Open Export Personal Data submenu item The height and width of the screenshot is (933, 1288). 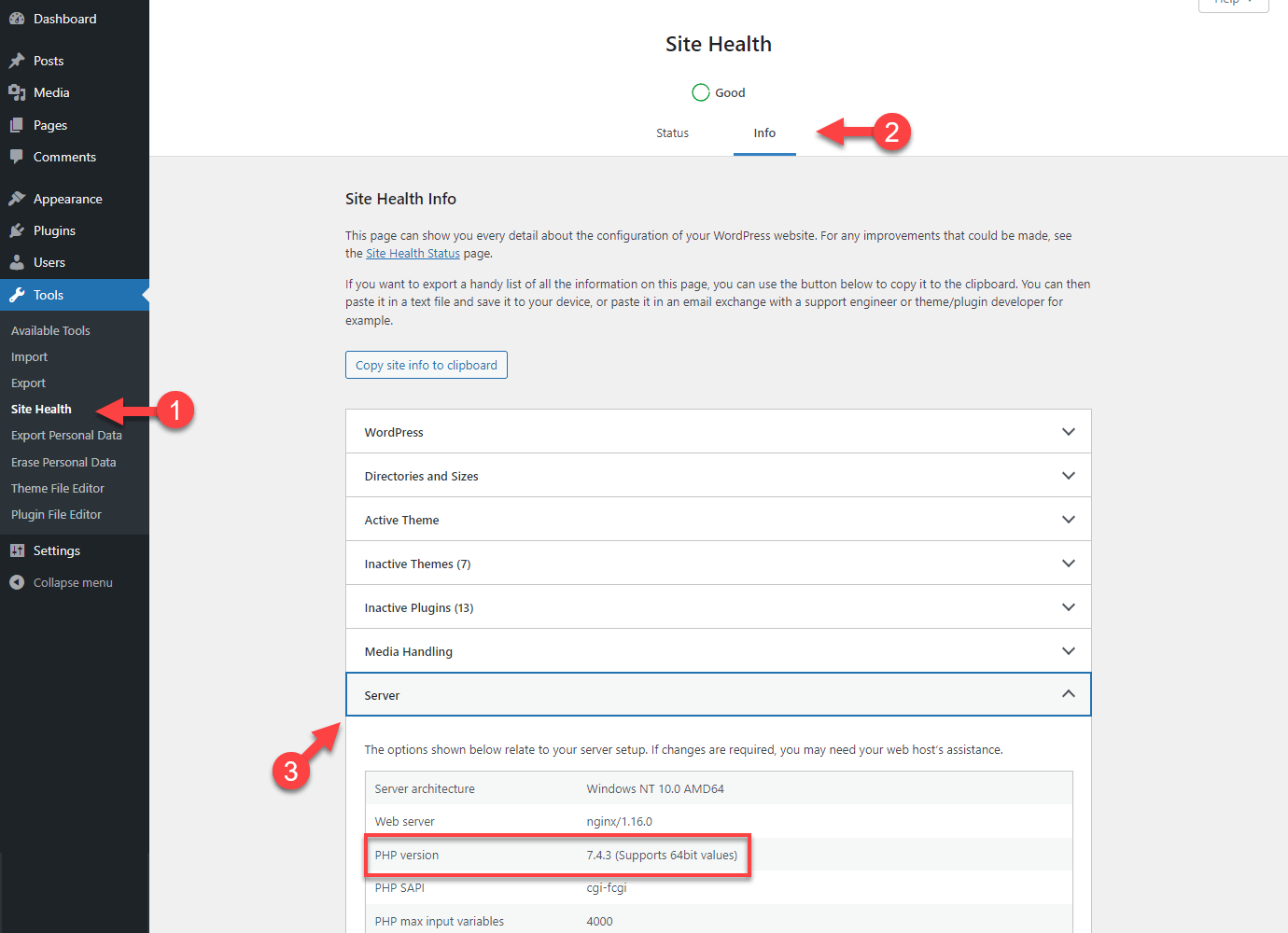66,436
